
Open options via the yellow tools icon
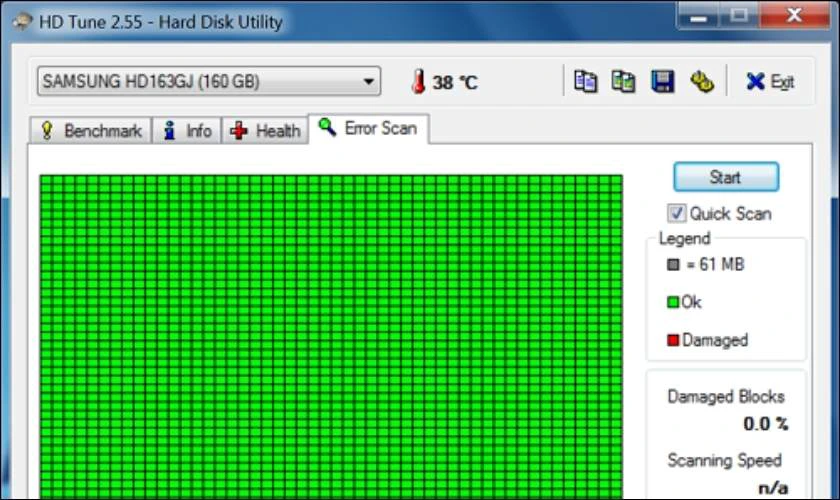(x=701, y=82)
